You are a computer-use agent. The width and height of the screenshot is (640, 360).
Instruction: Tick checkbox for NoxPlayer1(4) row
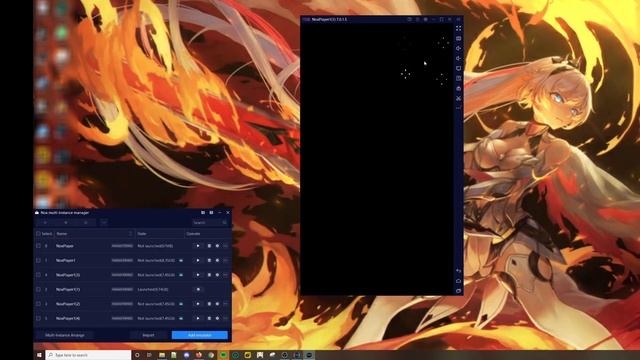click(x=38, y=318)
